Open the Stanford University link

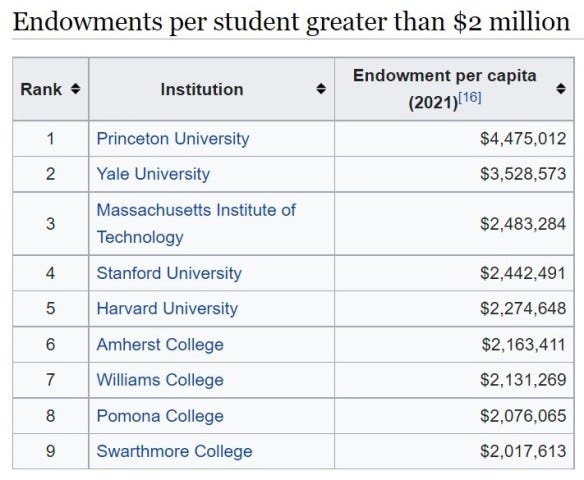tap(169, 273)
